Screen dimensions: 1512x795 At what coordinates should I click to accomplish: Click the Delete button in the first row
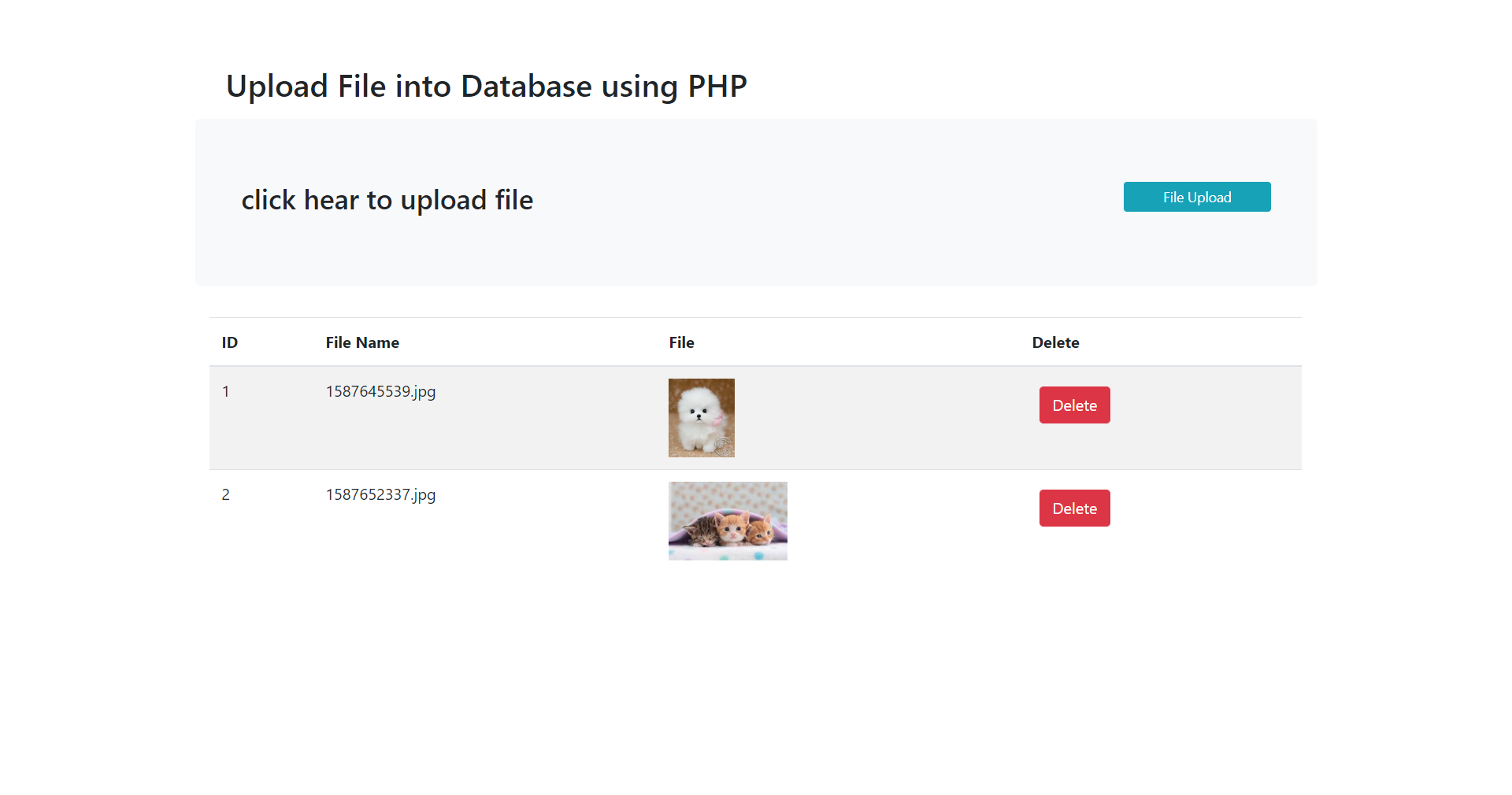pos(1074,405)
